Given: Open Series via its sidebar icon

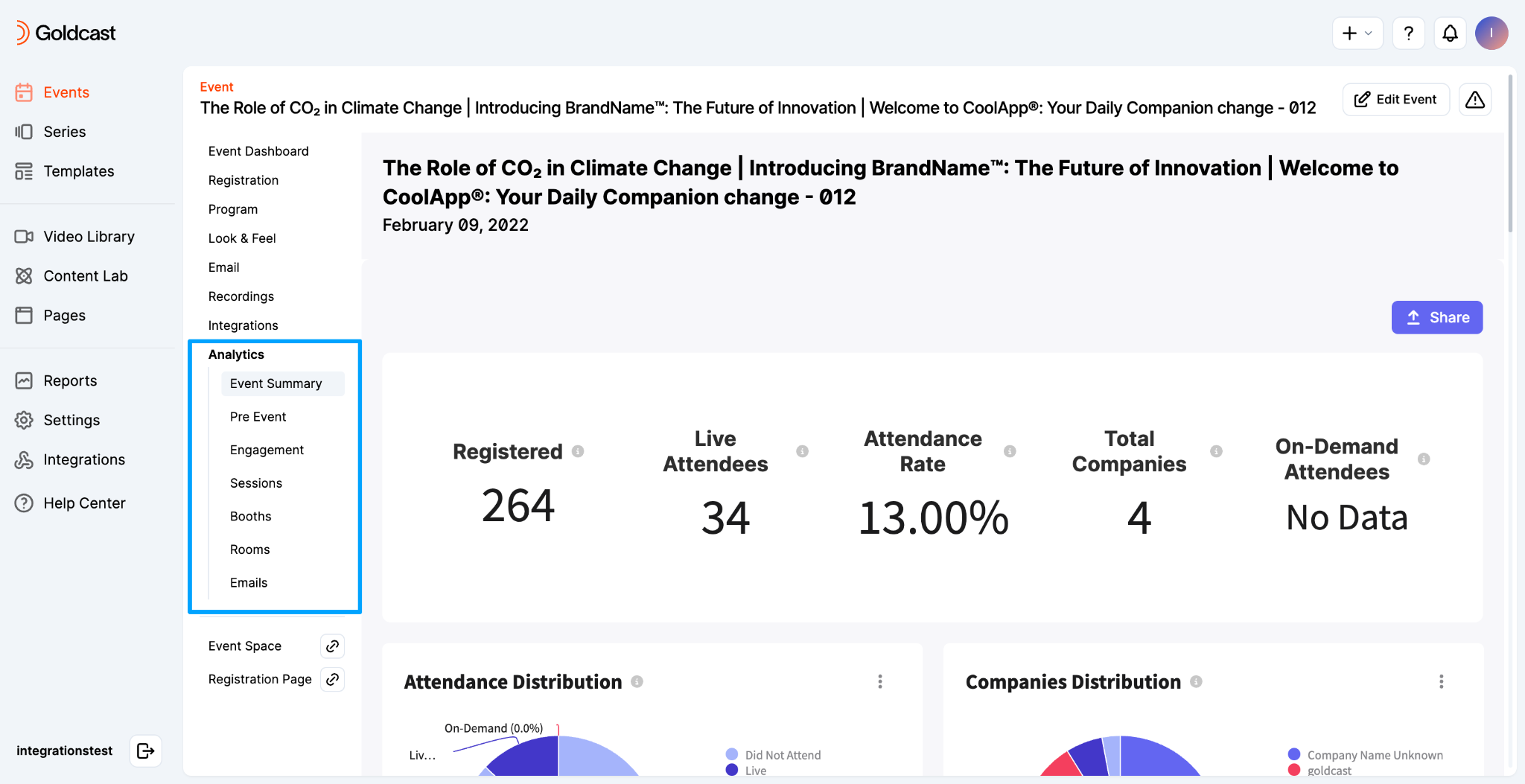Looking at the screenshot, I should point(24,132).
